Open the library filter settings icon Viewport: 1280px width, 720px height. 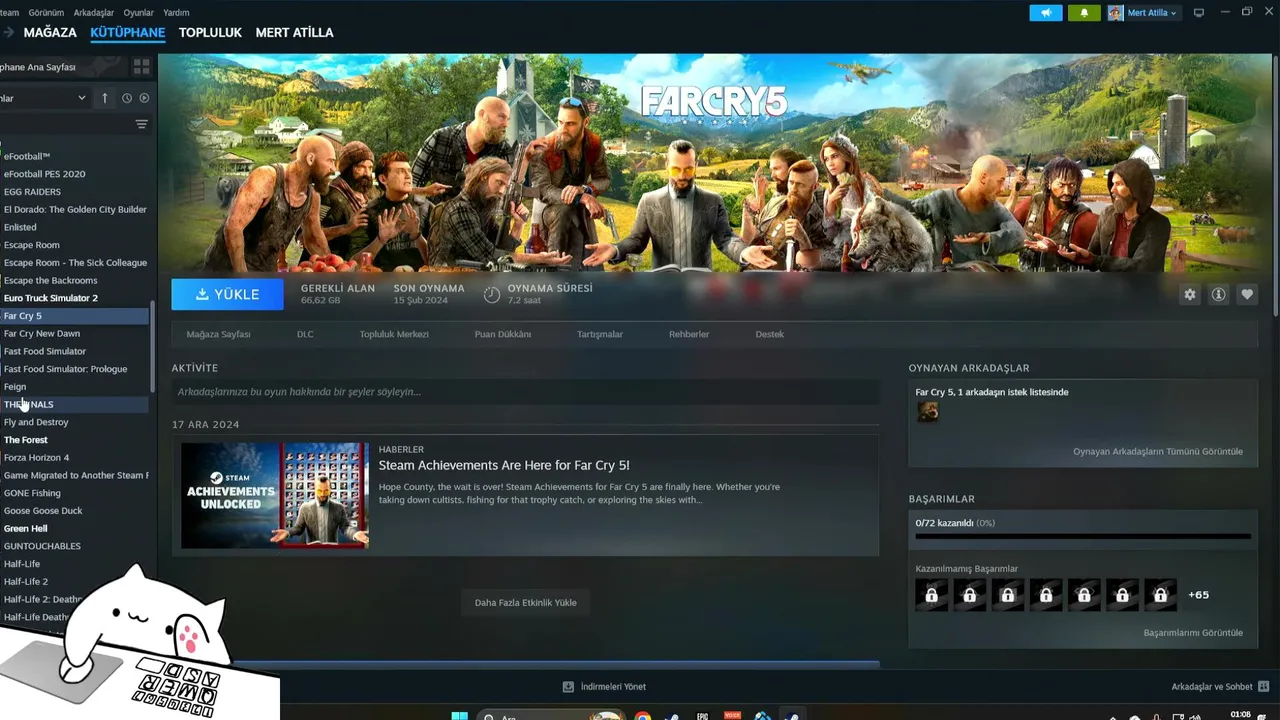142,125
